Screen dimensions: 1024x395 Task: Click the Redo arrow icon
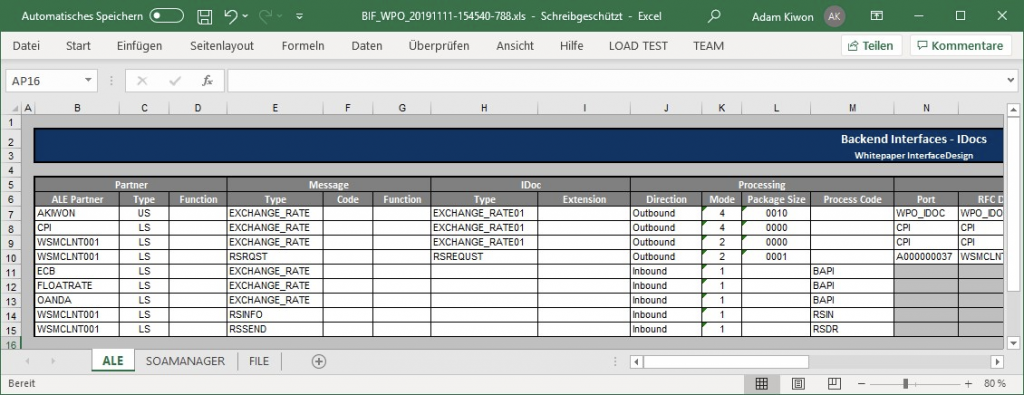[266, 16]
